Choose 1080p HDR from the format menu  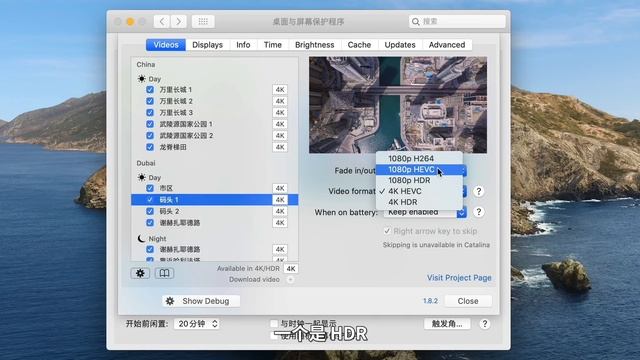(419, 180)
